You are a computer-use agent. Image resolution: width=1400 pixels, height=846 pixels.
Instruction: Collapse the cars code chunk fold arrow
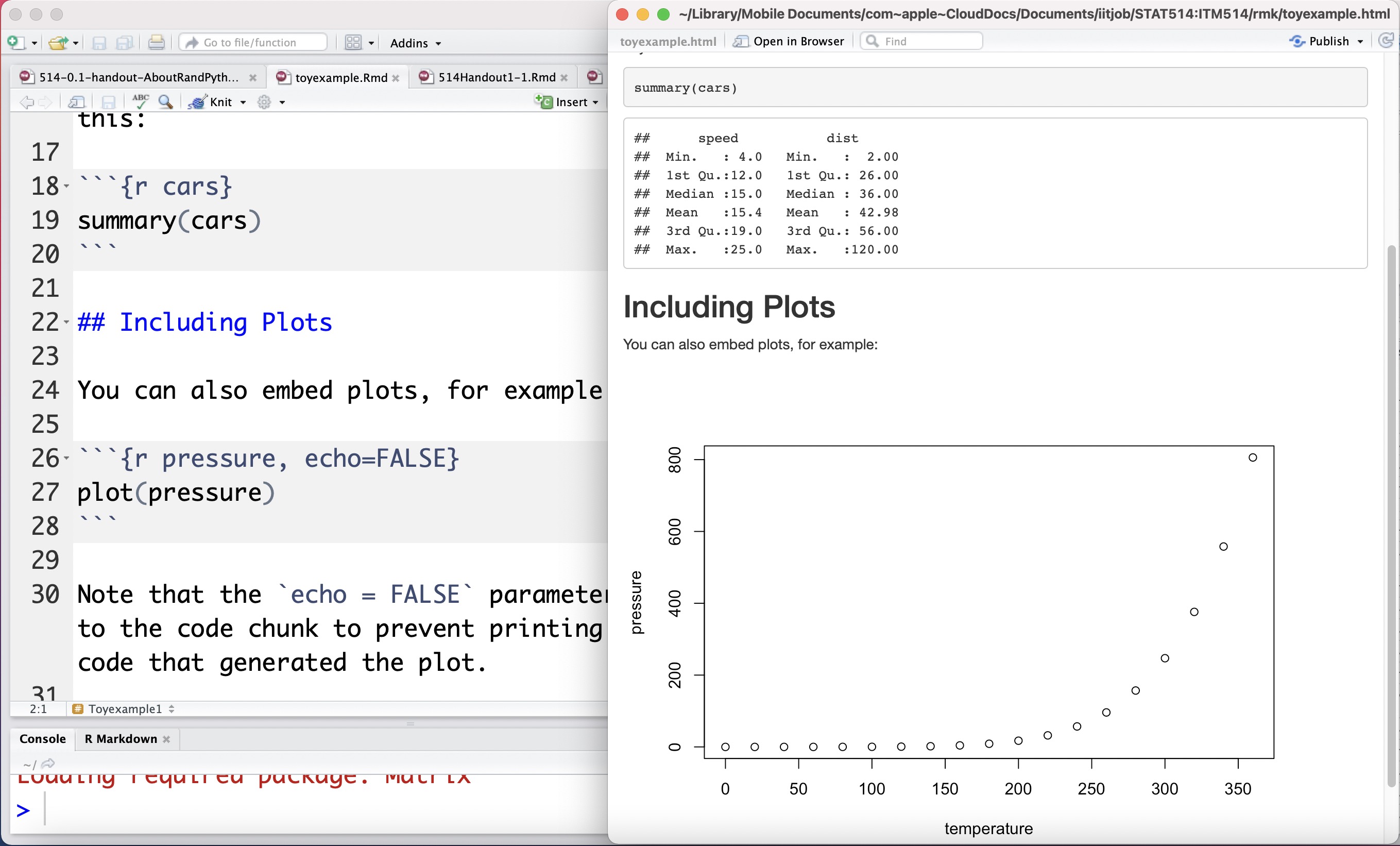(x=66, y=187)
